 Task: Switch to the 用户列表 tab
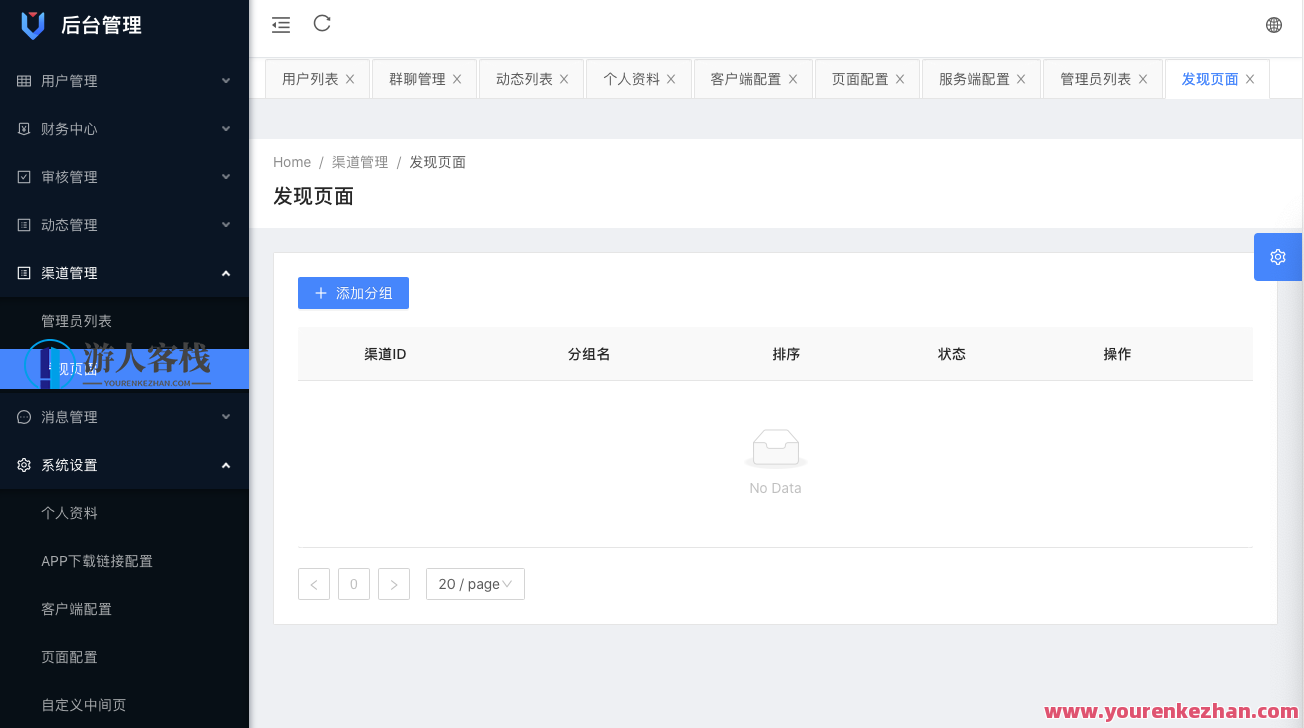[310, 78]
